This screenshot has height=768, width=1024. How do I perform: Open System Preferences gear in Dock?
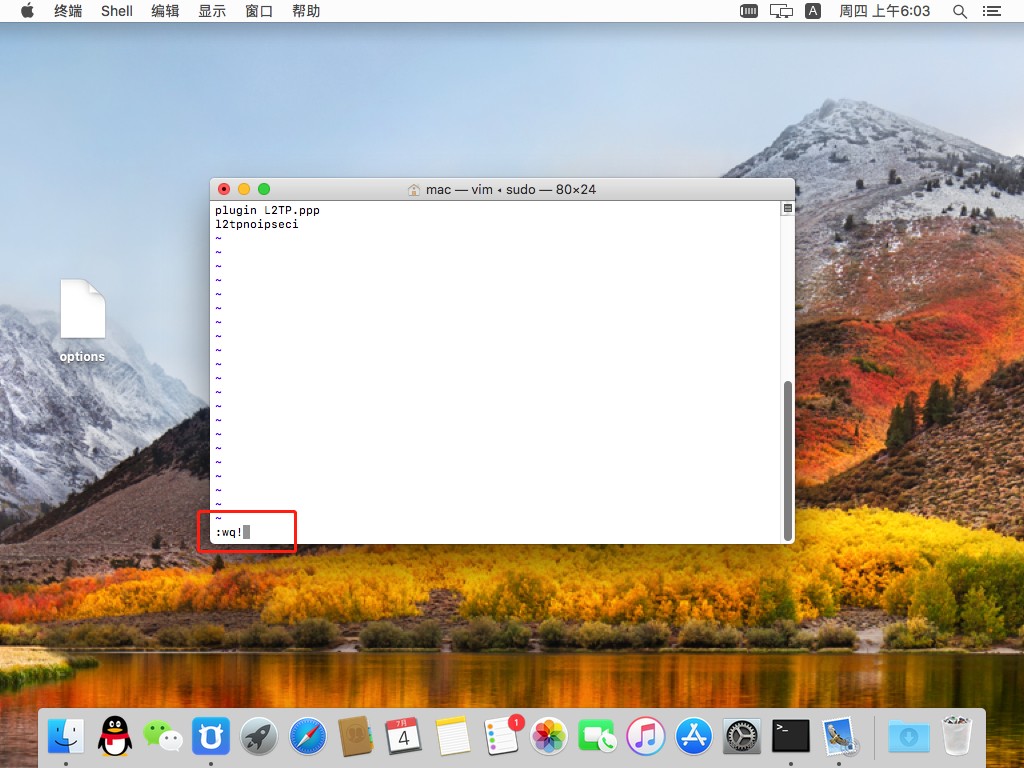[x=742, y=737]
